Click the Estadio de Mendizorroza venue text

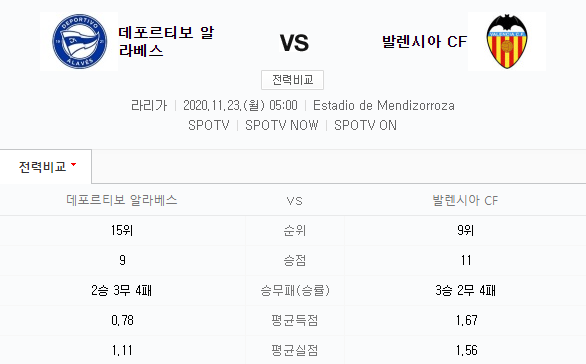(x=384, y=105)
